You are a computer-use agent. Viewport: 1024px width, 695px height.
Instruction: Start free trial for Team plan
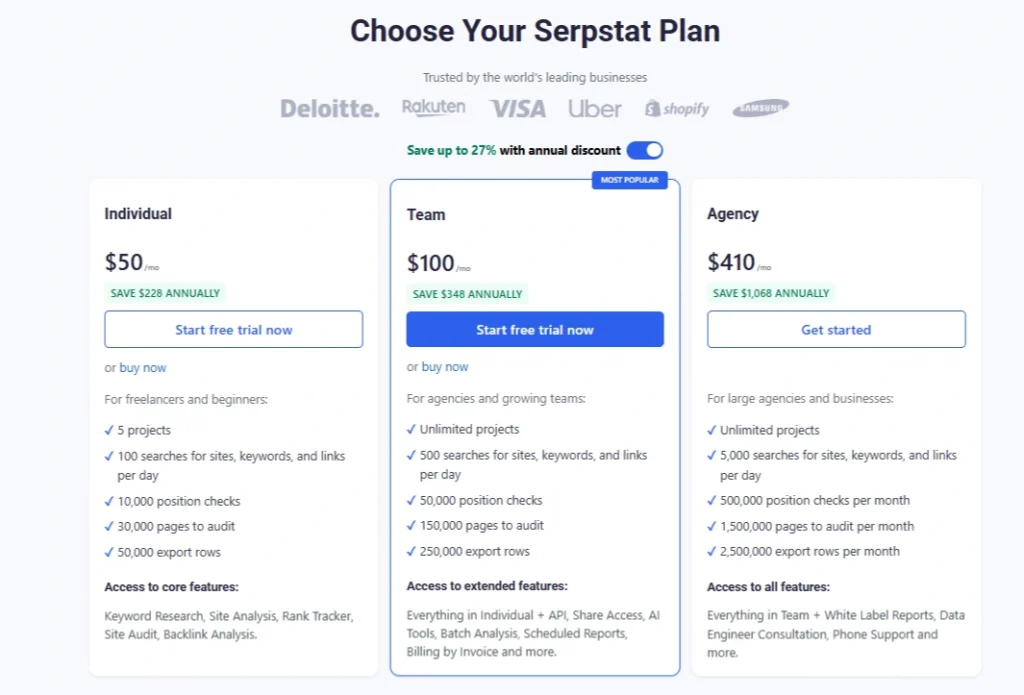pyautogui.click(x=535, y=329)
